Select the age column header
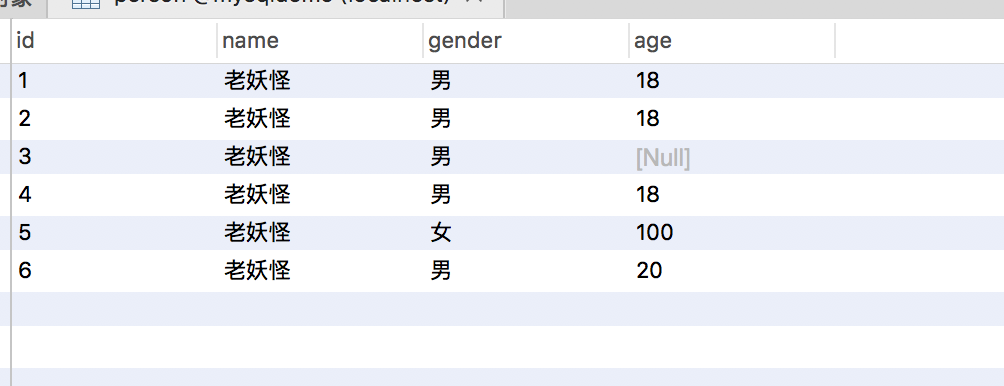This screenshot has width=1004, height=386. pos(733,41)
